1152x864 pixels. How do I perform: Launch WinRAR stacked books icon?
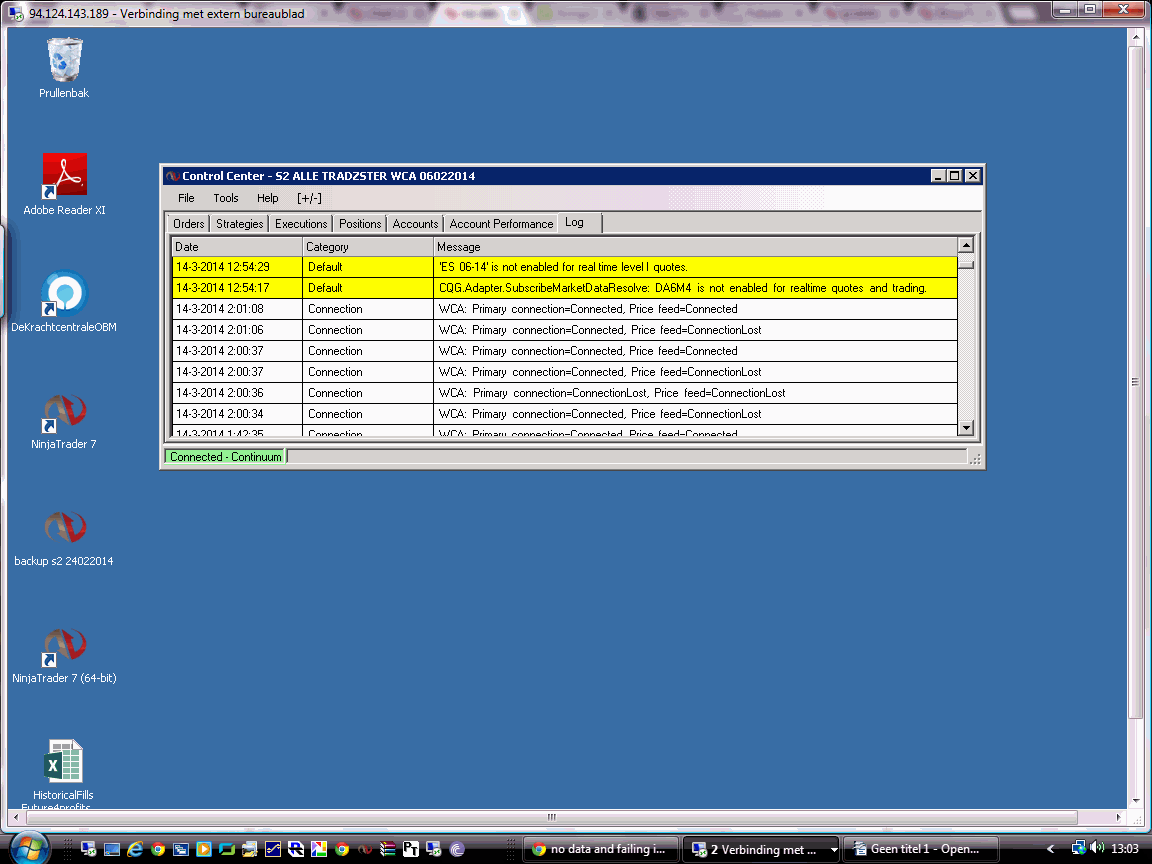pyautogui.click(x=388, y=849)
